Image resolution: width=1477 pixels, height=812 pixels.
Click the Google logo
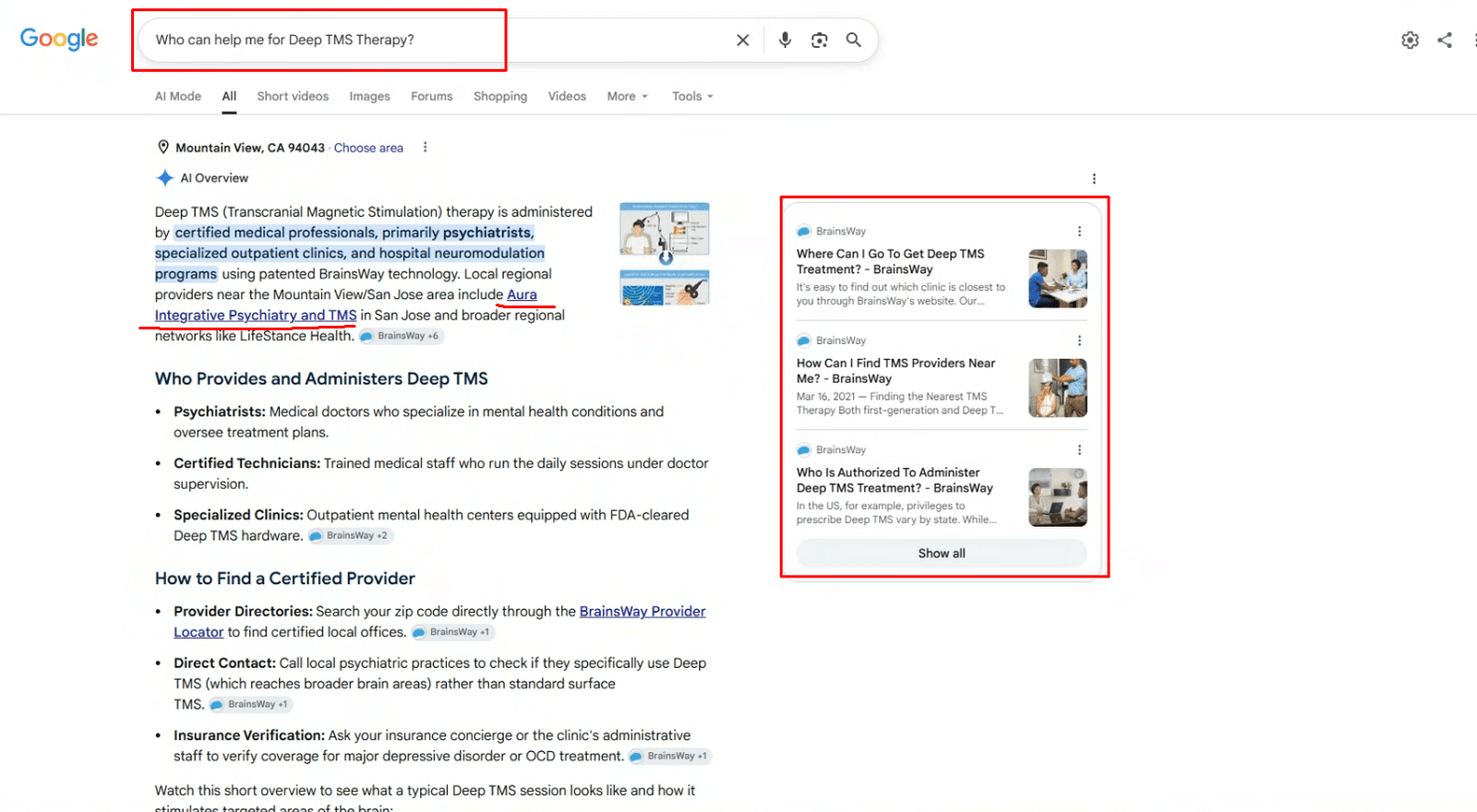(x=59, y=39)
